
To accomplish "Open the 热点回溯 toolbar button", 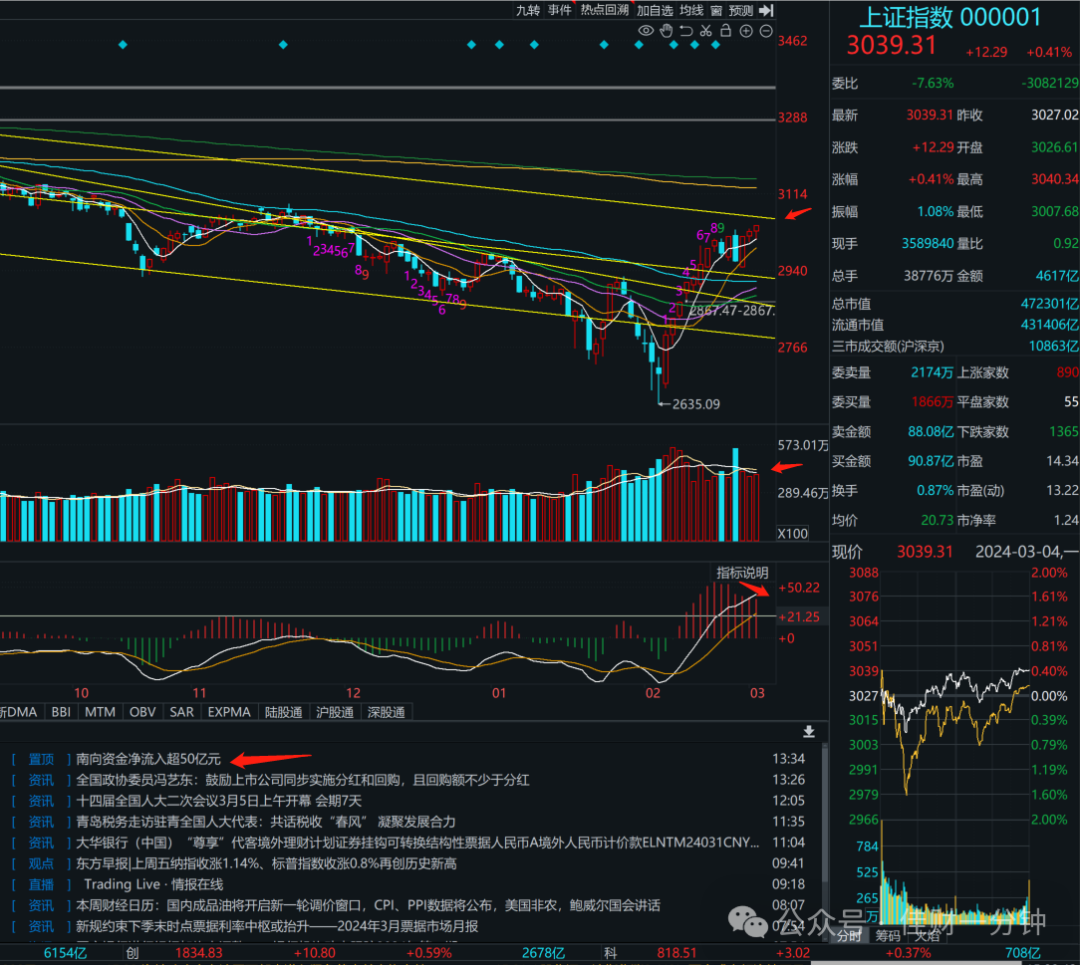I will tap(605, 10).
